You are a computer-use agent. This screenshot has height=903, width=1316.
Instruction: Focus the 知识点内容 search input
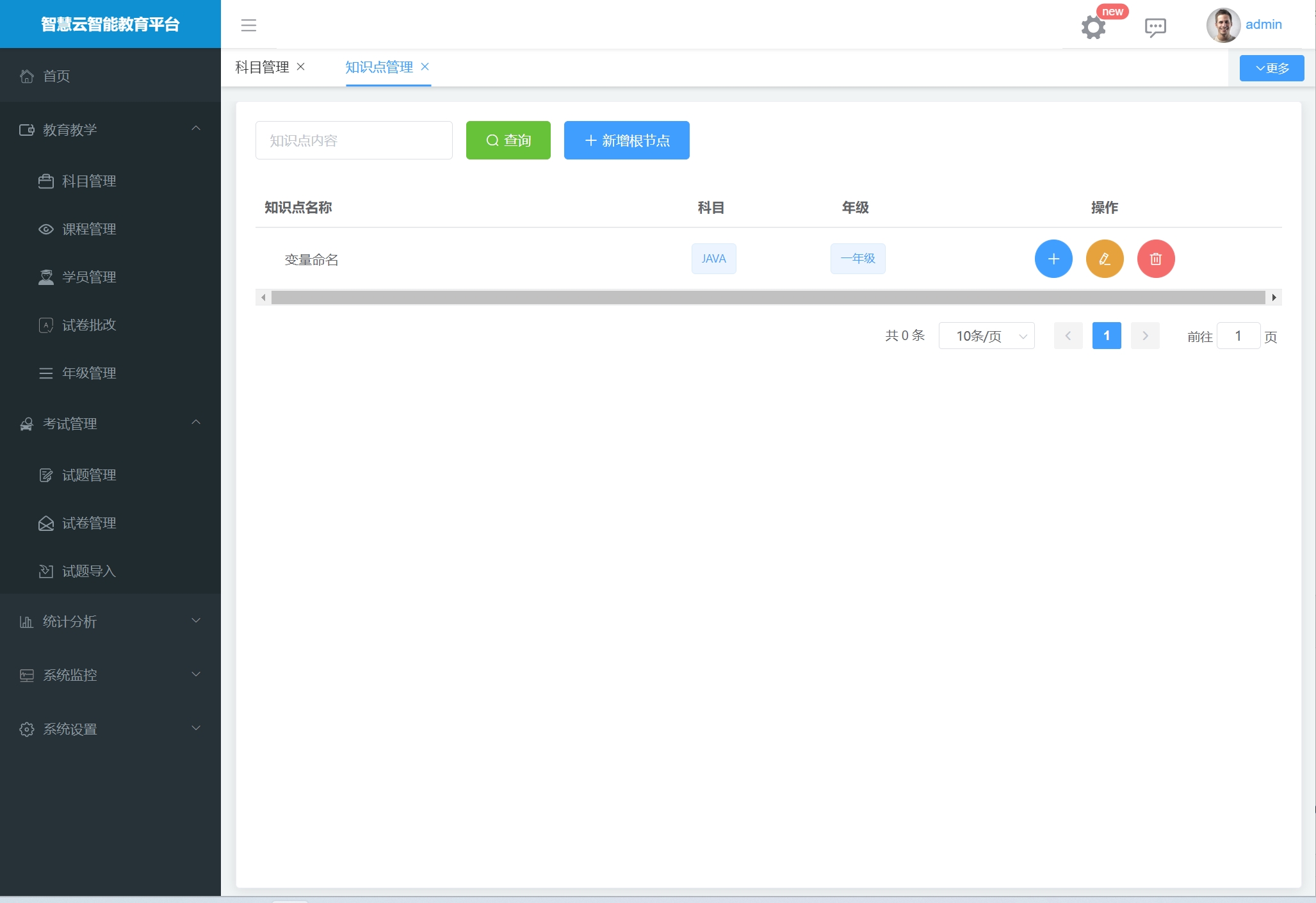pyautogui.click(x=353, y=140)
